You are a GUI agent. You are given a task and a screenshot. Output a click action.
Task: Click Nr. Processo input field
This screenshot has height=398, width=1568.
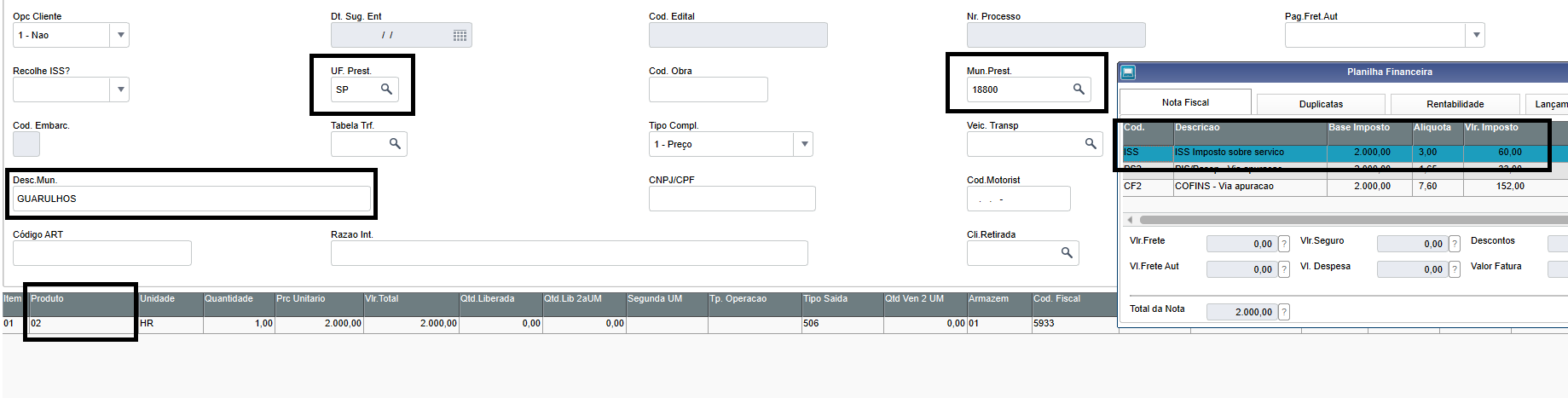pyautogui.click(x=1056, y=35)
